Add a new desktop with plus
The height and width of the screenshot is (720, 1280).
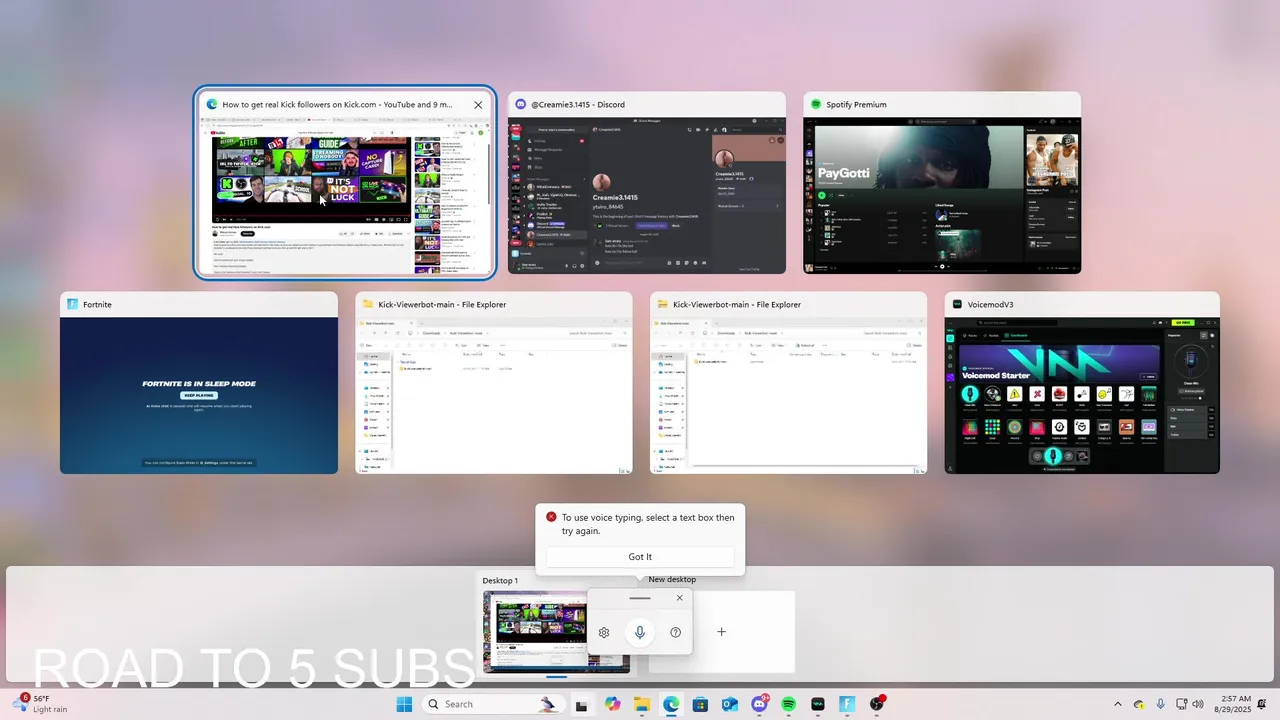click(721, 632)
